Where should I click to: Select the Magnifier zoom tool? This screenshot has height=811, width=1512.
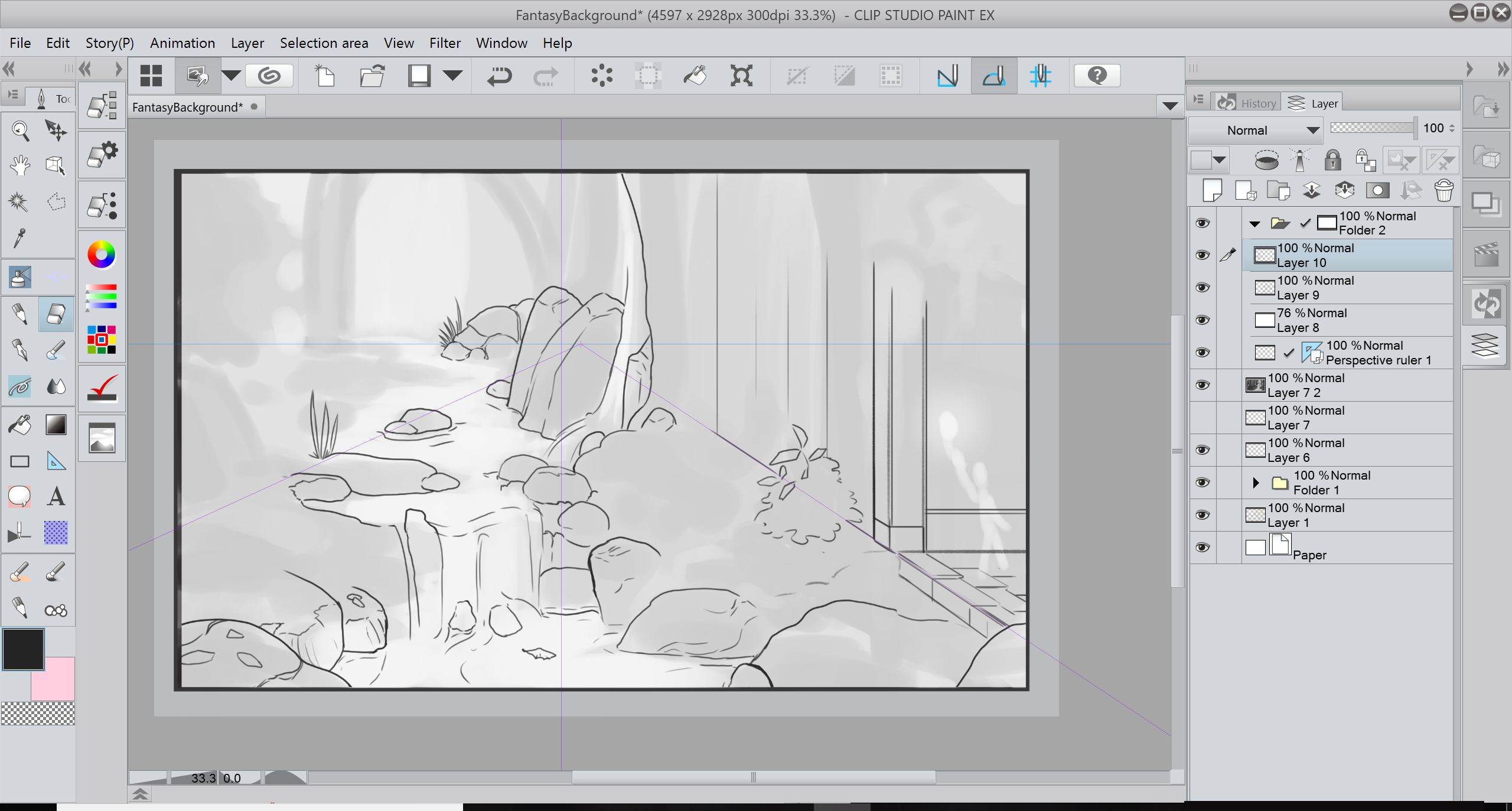[20, 131]
